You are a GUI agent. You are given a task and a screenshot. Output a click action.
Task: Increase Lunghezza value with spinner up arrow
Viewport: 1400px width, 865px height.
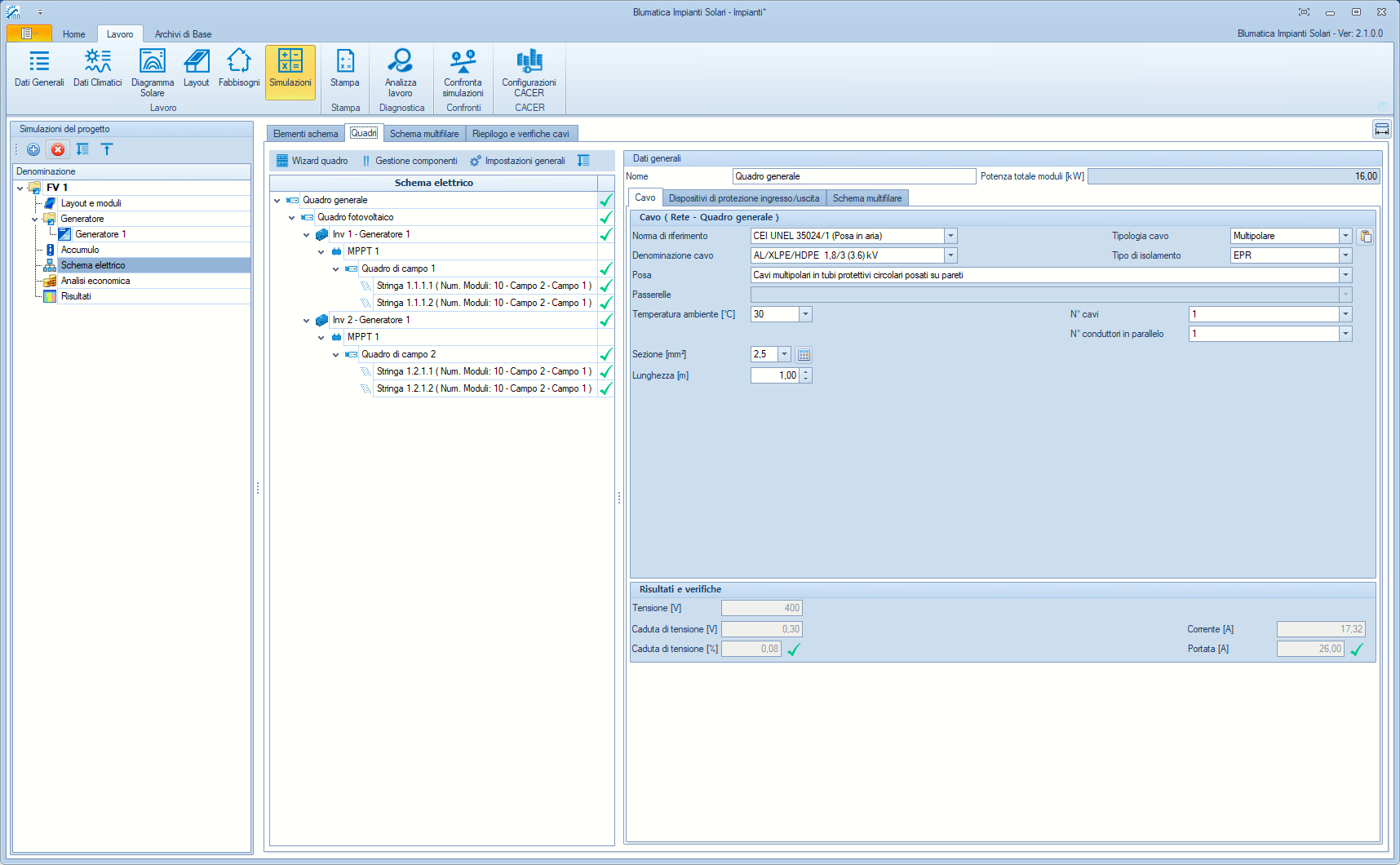point(806,372)
